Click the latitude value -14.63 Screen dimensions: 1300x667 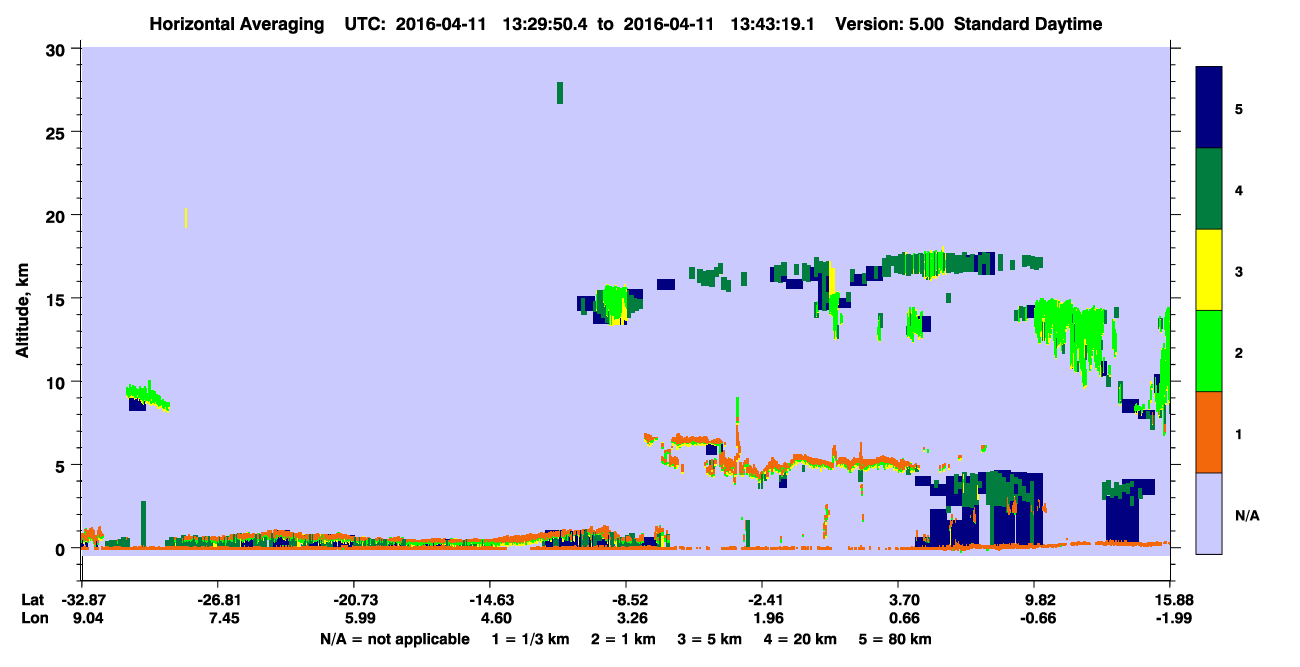pos(489,600)
